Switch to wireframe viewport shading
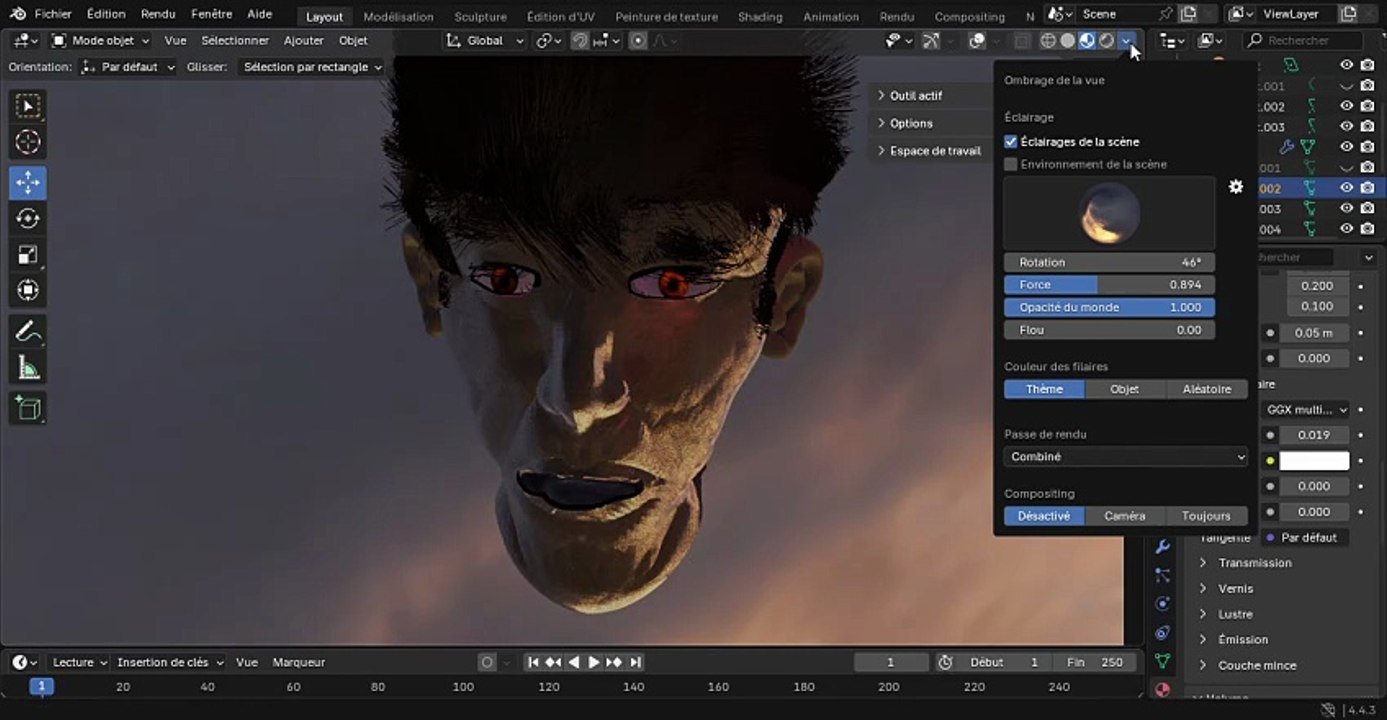This screenshot has height=720, width=1387. click(x=1048, y=41)
